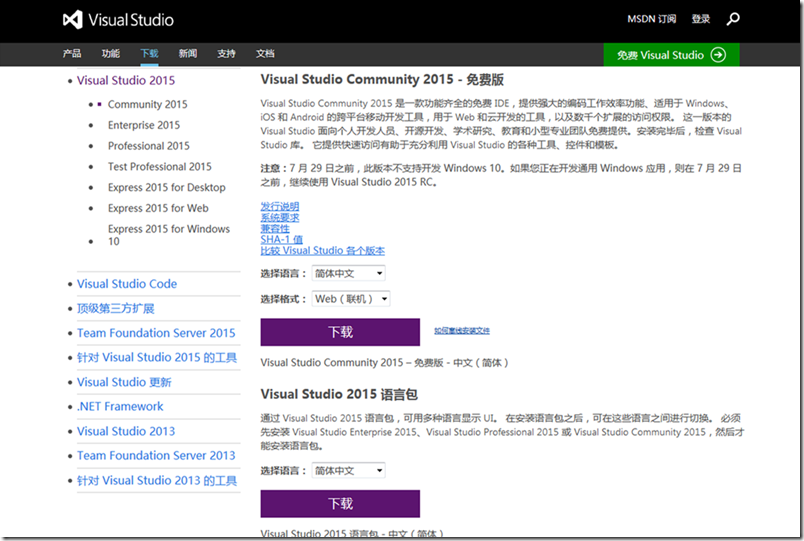Open the Visual Studio 更新 link
The width and height of the screenshot is (804, 541).
point(124,382)
